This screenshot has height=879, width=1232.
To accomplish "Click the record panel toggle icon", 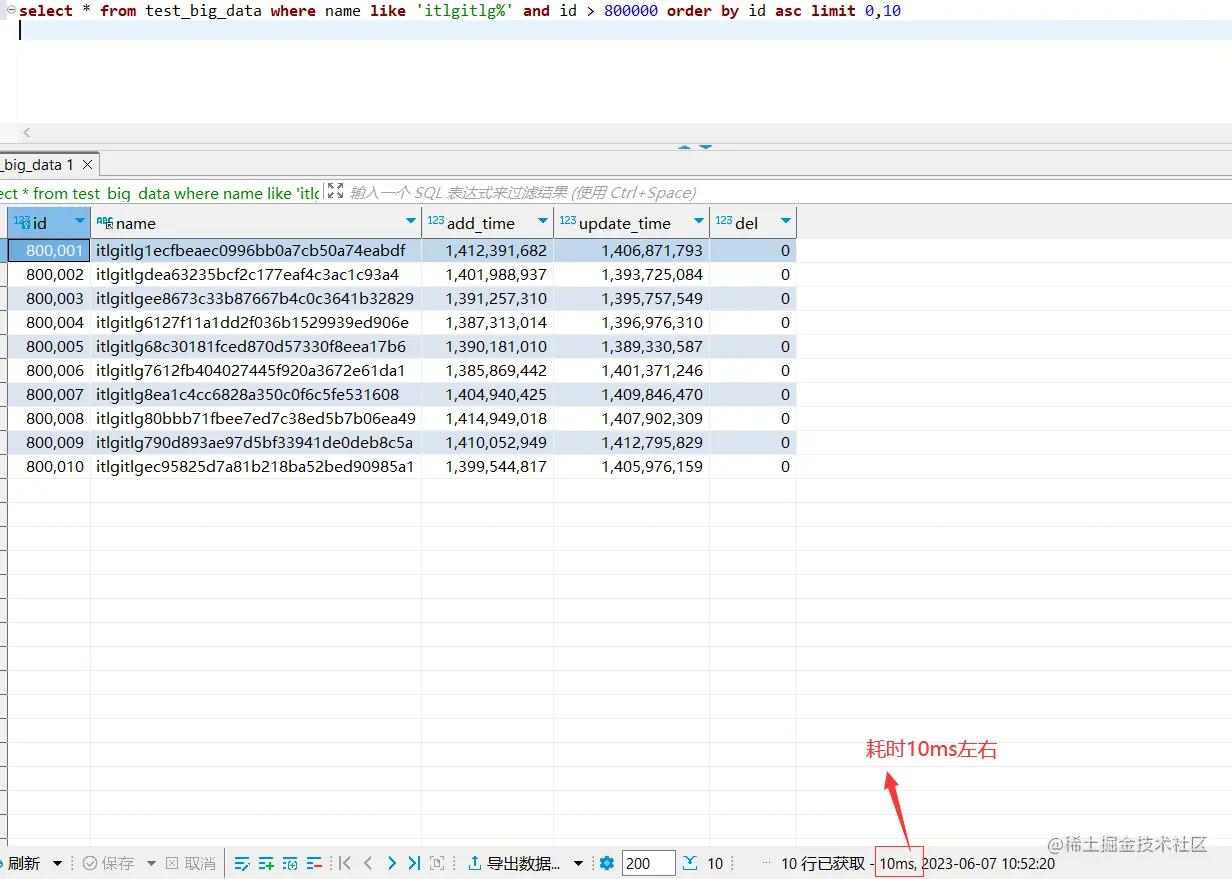I will coord(437,863).
